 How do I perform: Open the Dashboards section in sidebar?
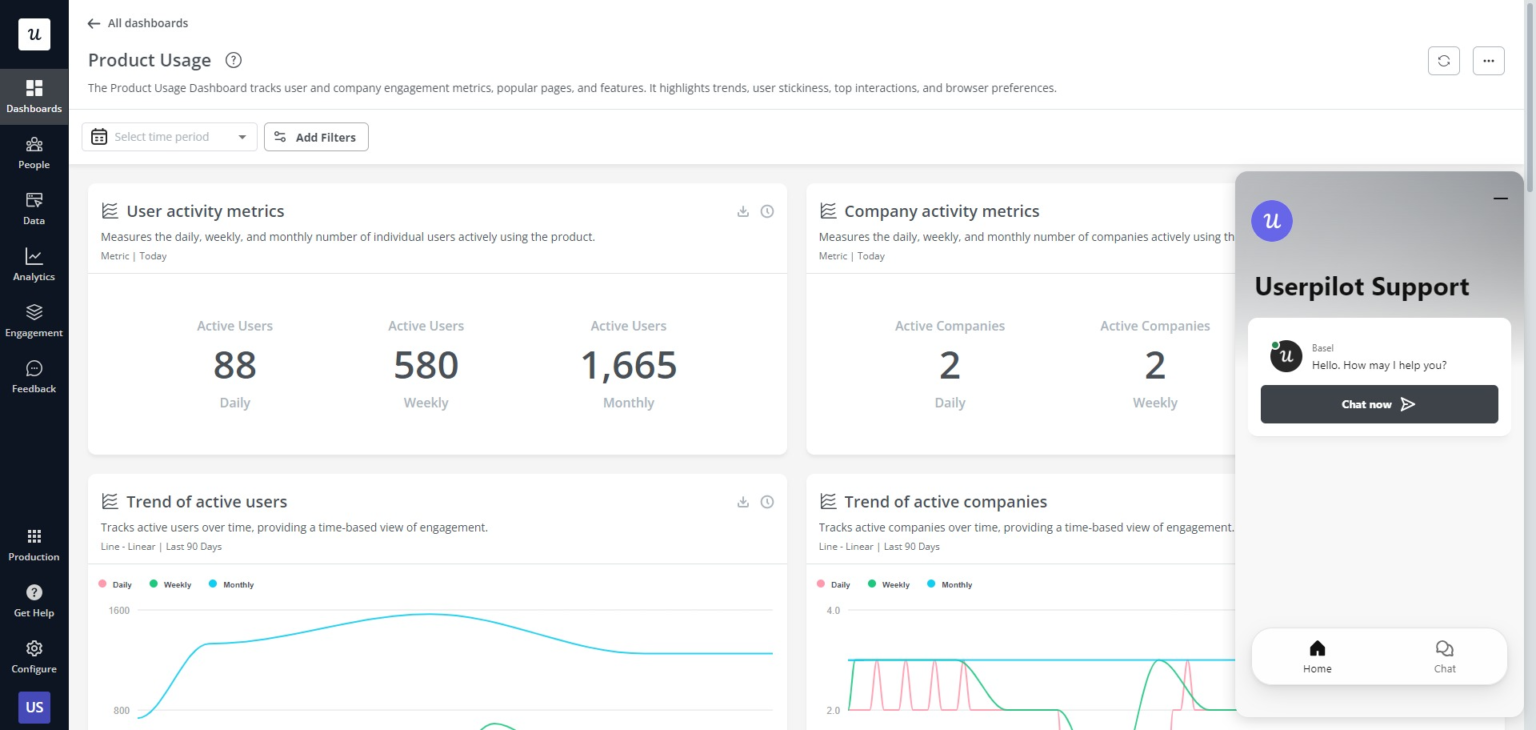coord(34,96)
